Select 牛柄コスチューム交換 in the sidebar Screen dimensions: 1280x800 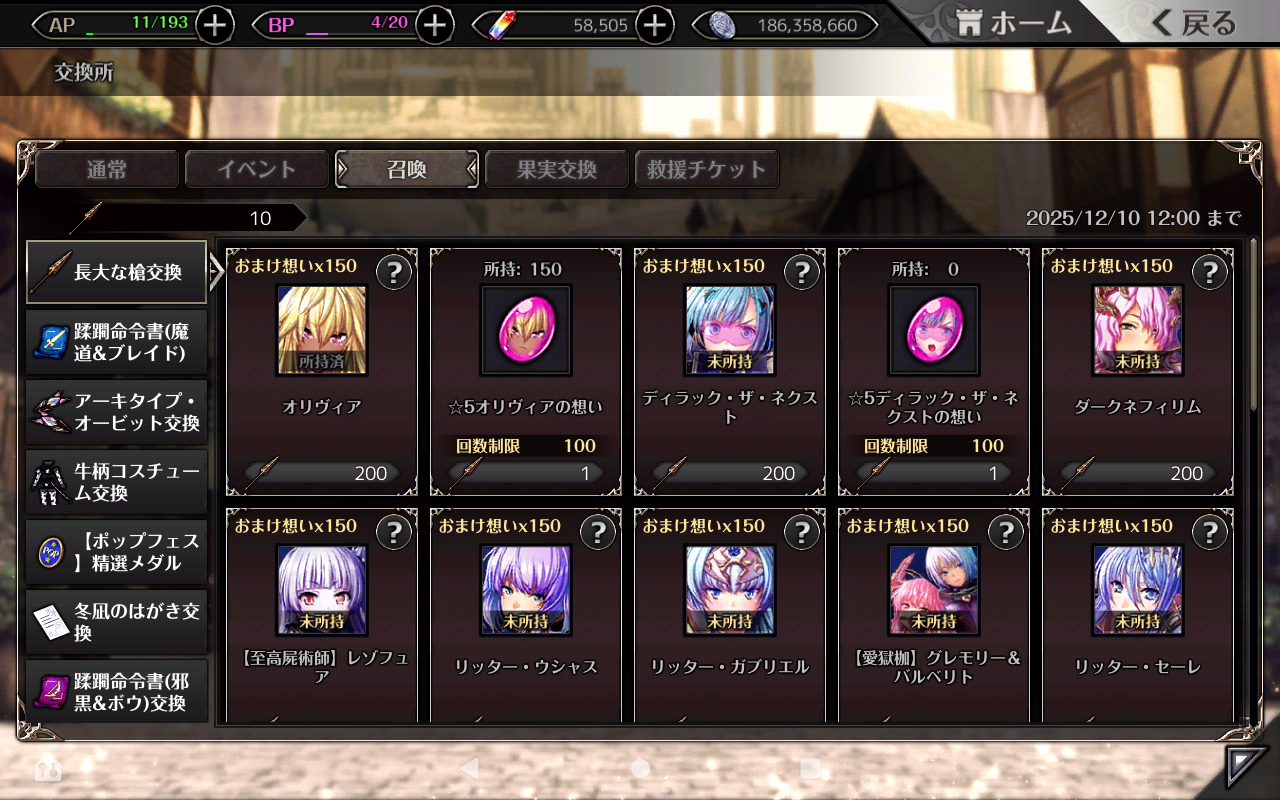(117, 482)
